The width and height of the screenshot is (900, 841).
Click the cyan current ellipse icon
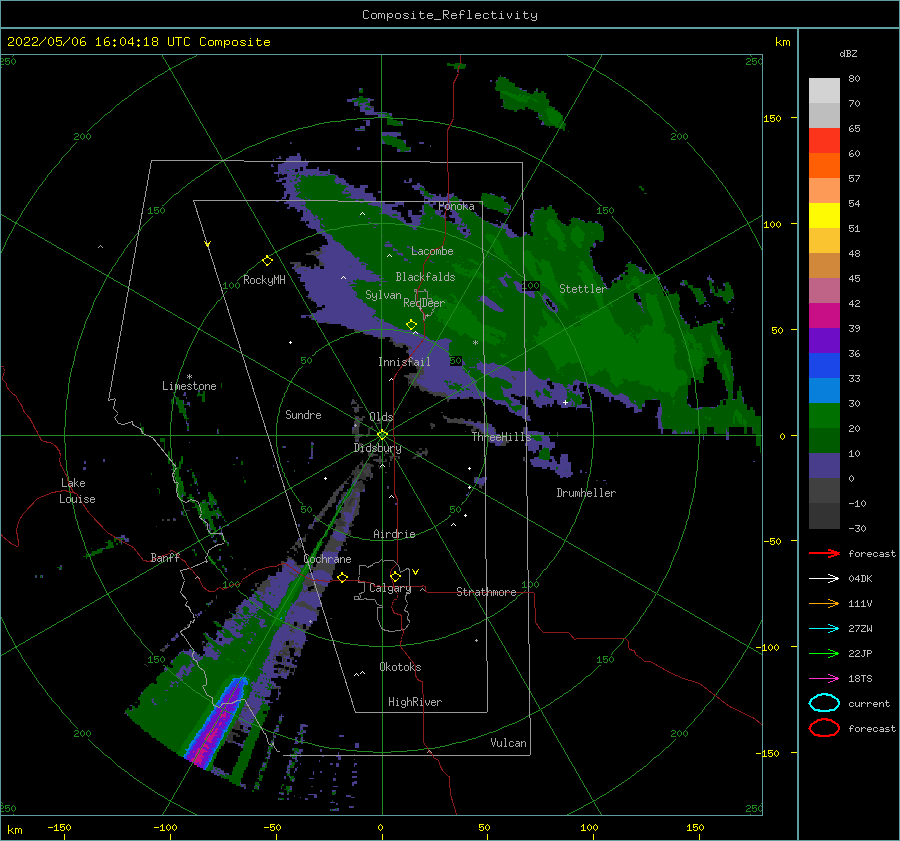click(824, 703)
